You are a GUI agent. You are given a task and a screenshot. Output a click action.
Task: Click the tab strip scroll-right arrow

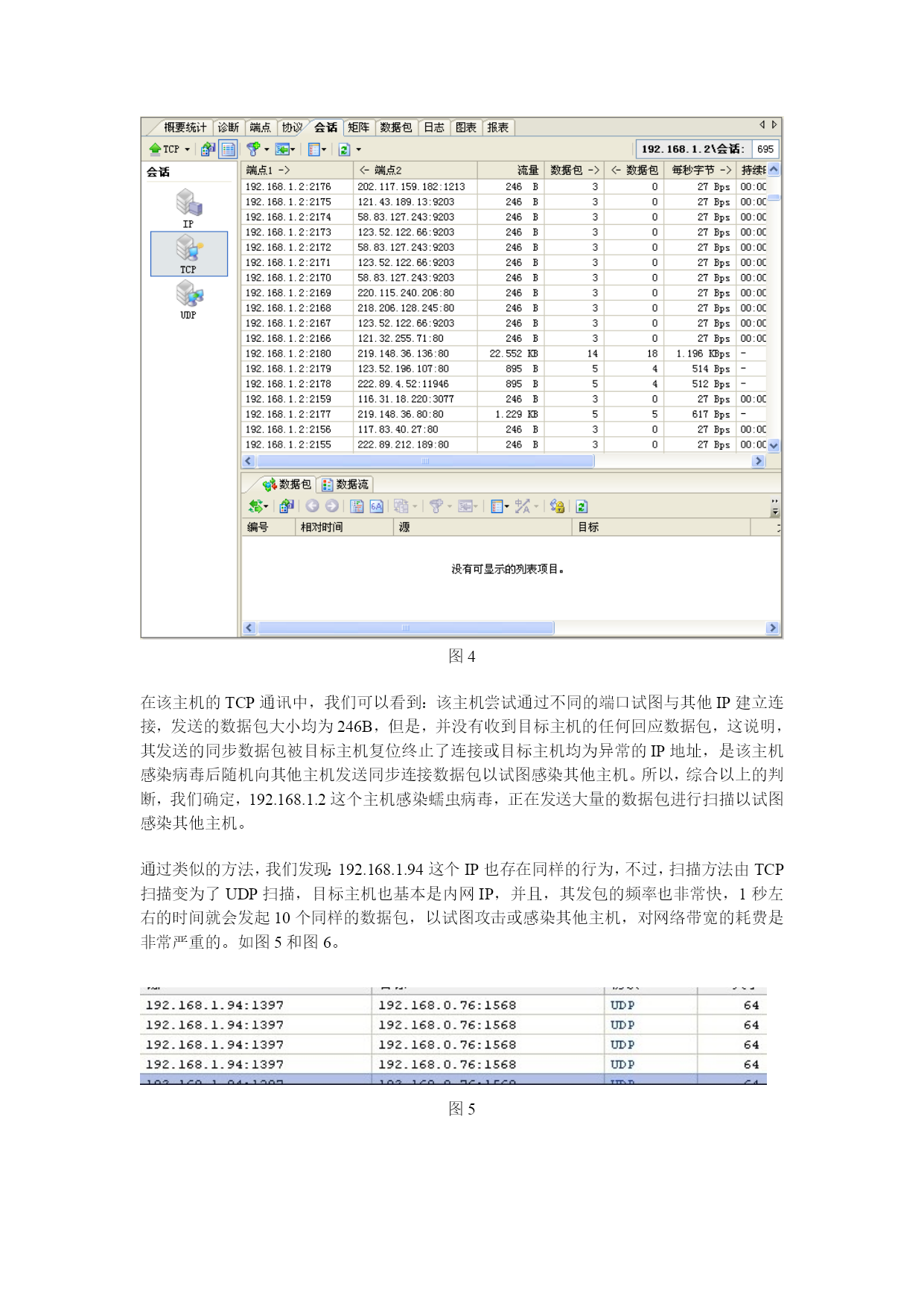[774, 125]
